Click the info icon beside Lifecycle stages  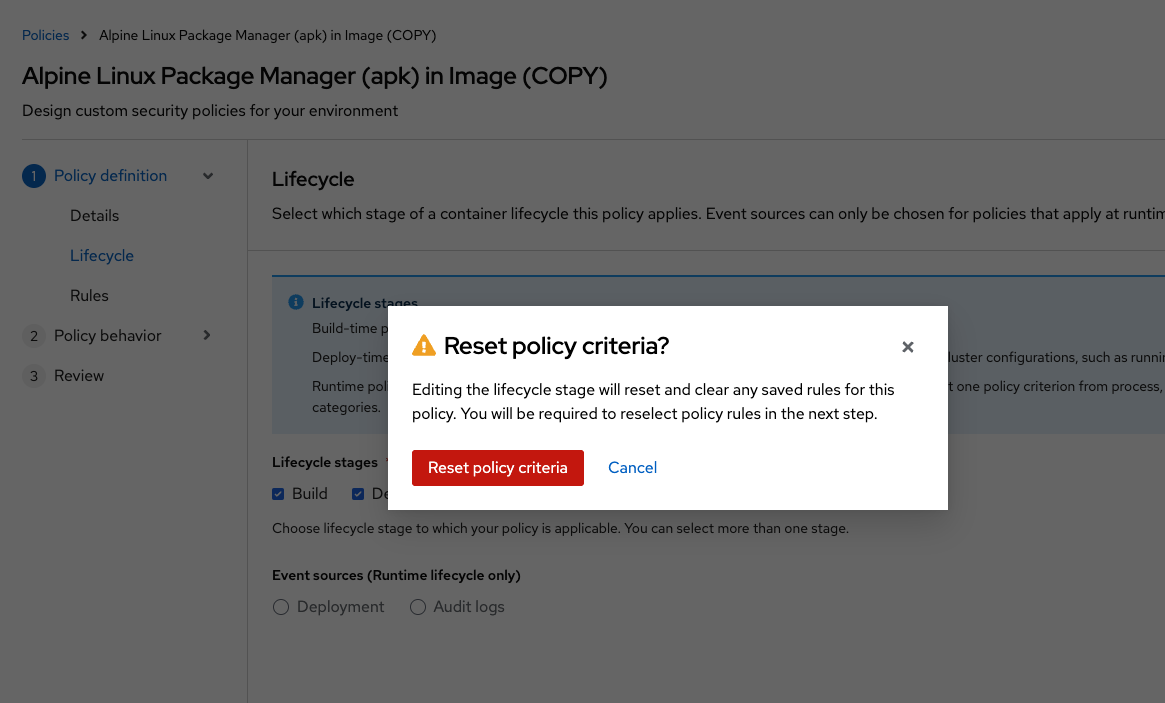(x=296, y=302)
